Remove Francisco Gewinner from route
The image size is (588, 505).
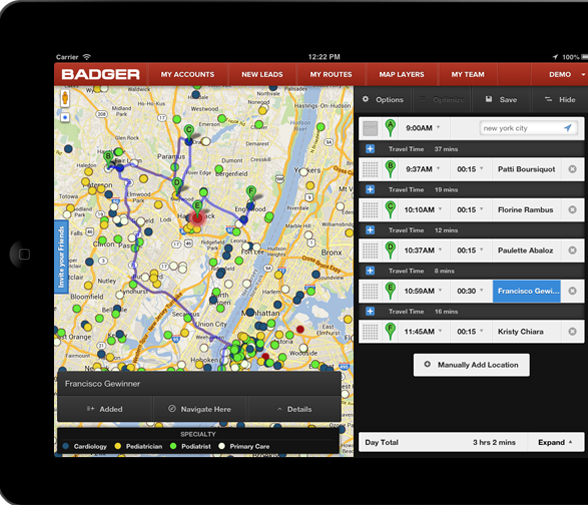click(572, 291)
